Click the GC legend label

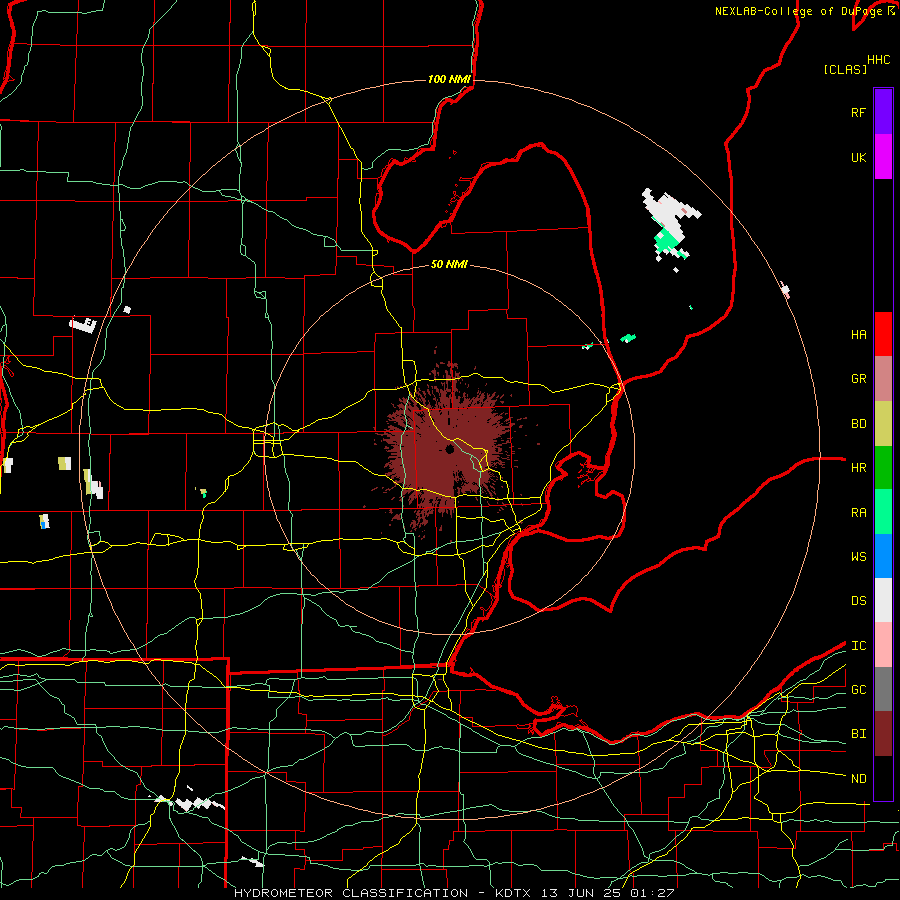(858, 690)
